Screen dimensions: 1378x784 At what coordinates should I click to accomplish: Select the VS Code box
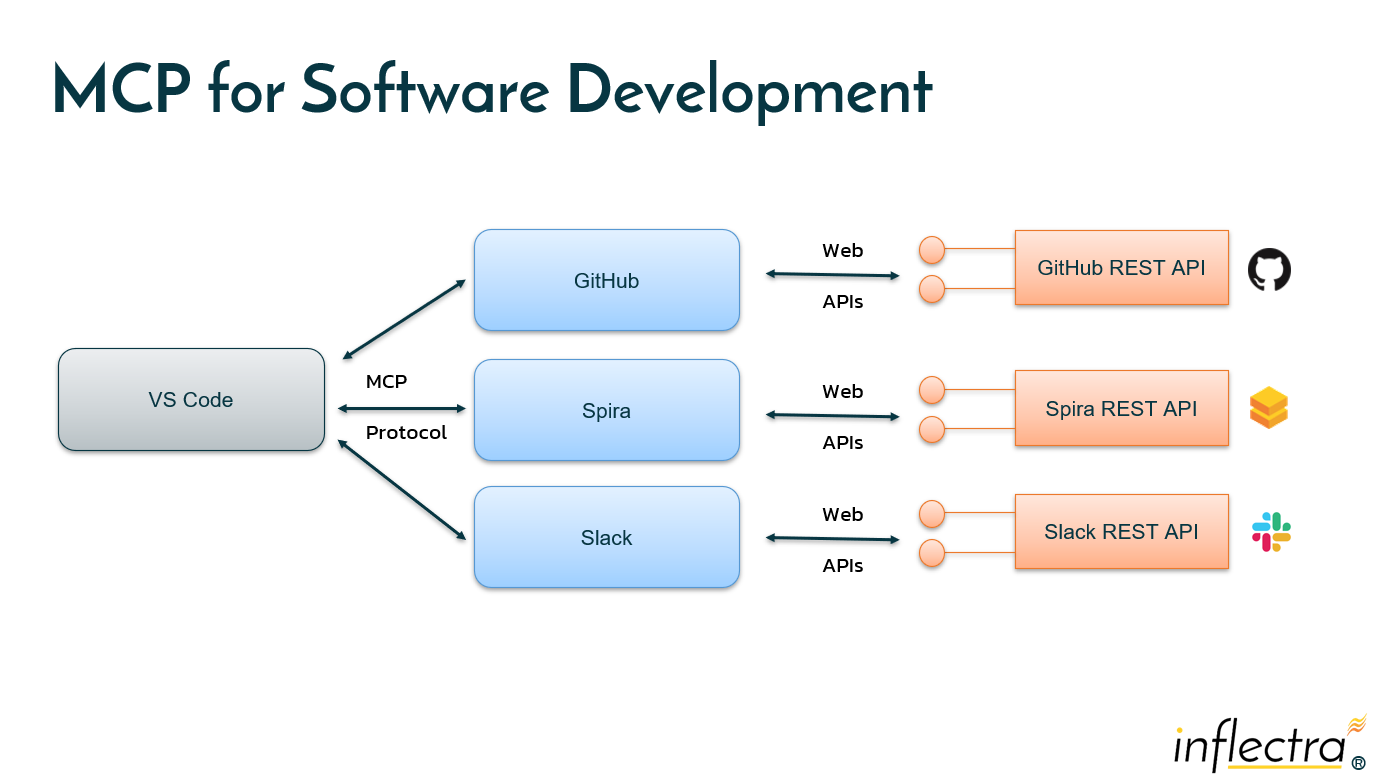coord(191,400)
